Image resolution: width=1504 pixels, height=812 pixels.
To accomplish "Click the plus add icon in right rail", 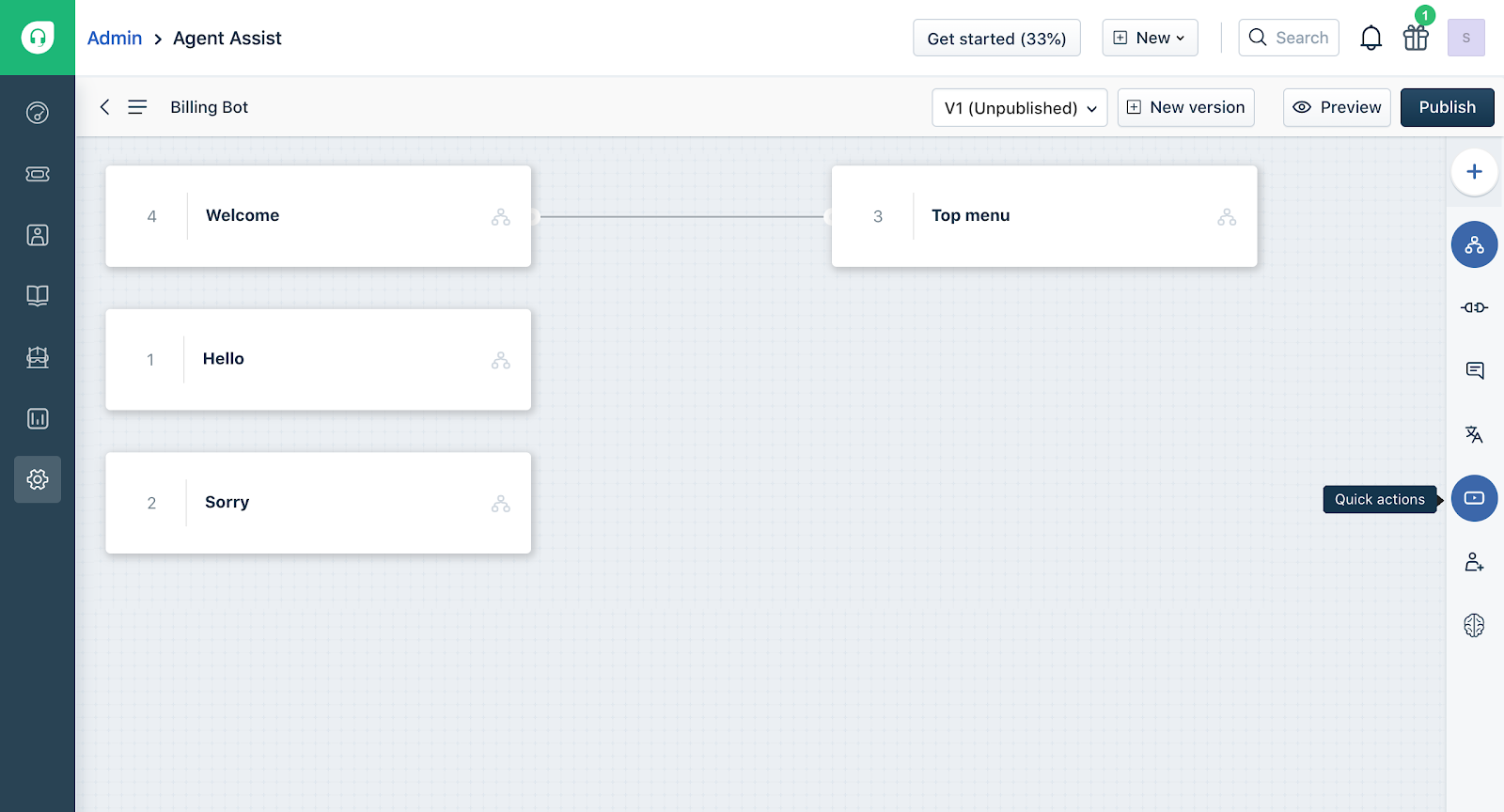I will click(1474, 172).
